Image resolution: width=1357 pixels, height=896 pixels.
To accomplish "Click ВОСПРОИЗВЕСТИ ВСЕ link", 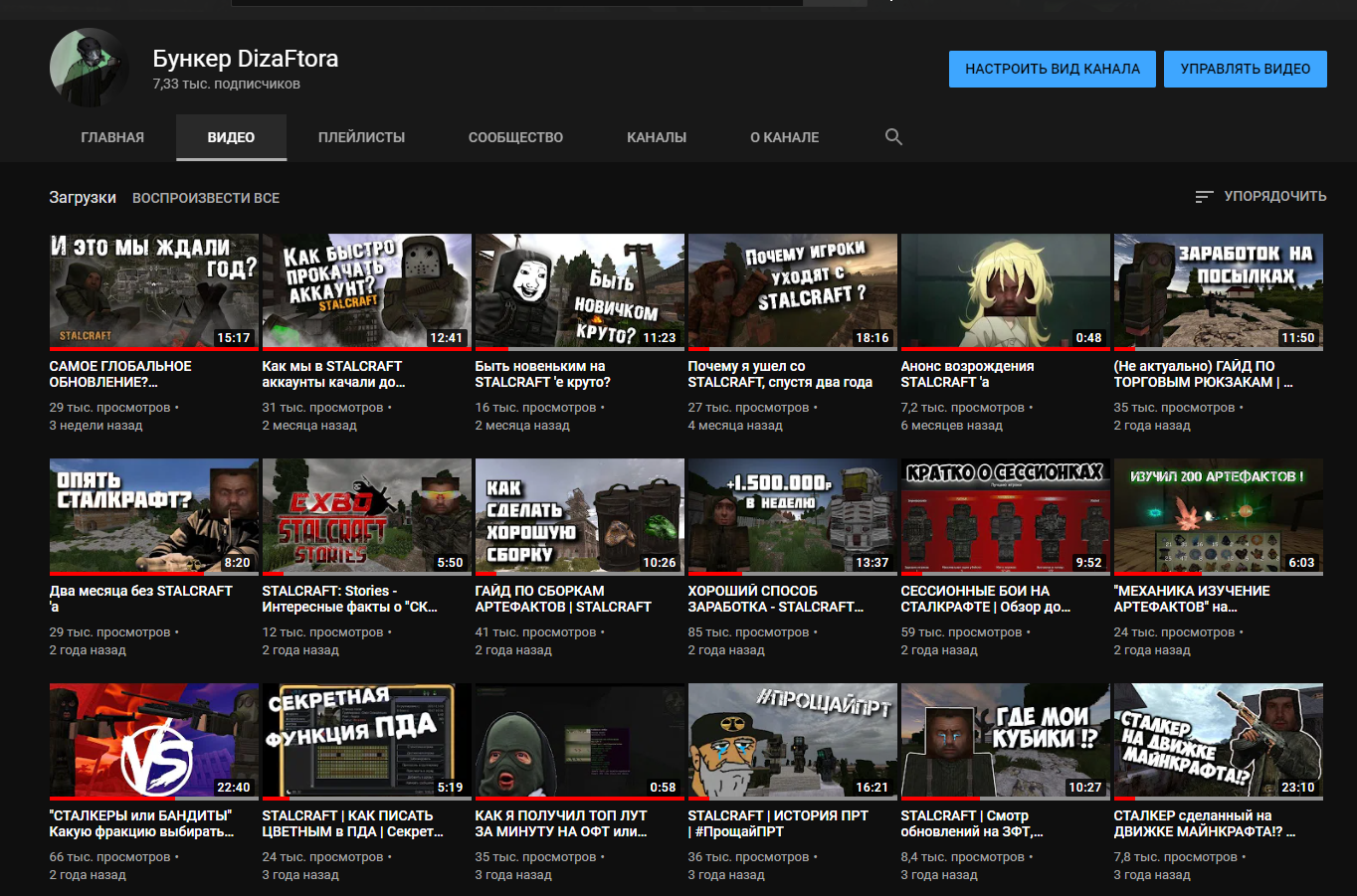I will (206, 198).
